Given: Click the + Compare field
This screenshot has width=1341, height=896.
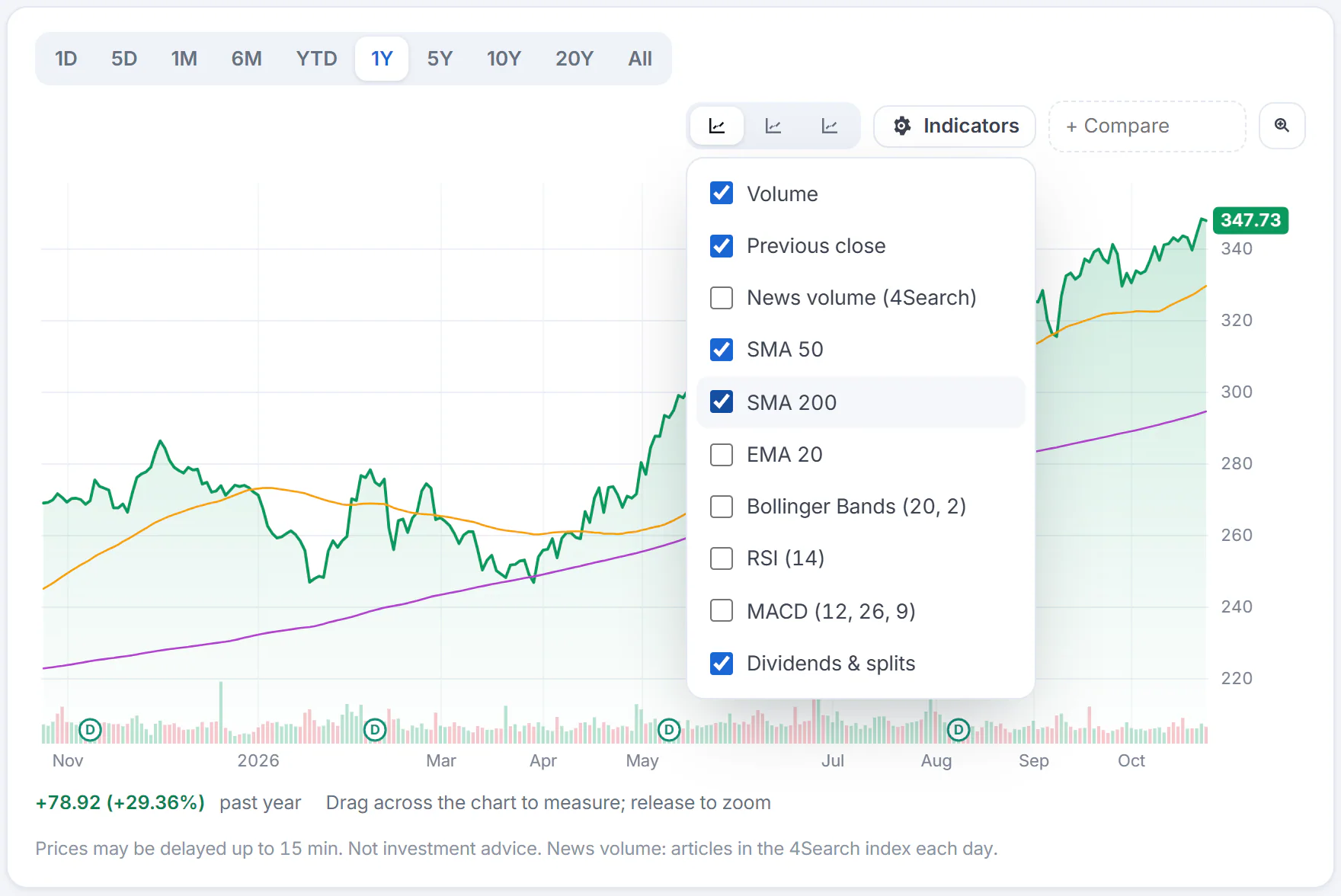Looking at the screenshot, I should point(1147,126).
